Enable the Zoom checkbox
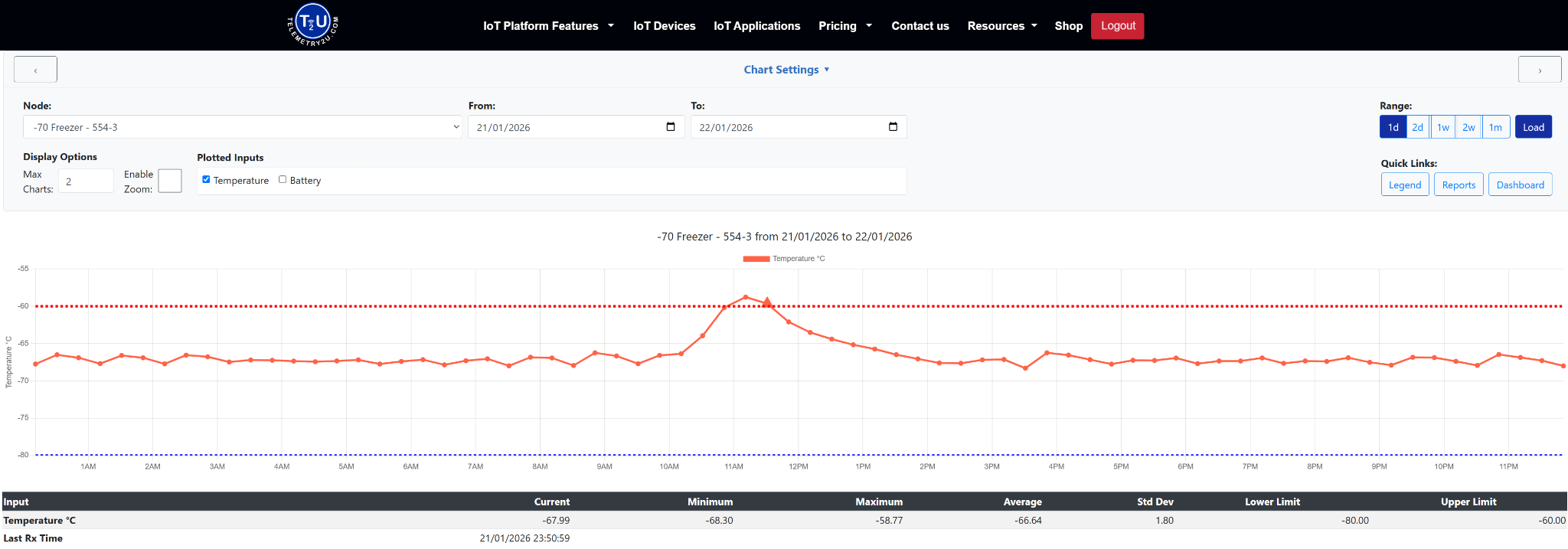The image size is (1568, 549). click(x=170, y=181)
